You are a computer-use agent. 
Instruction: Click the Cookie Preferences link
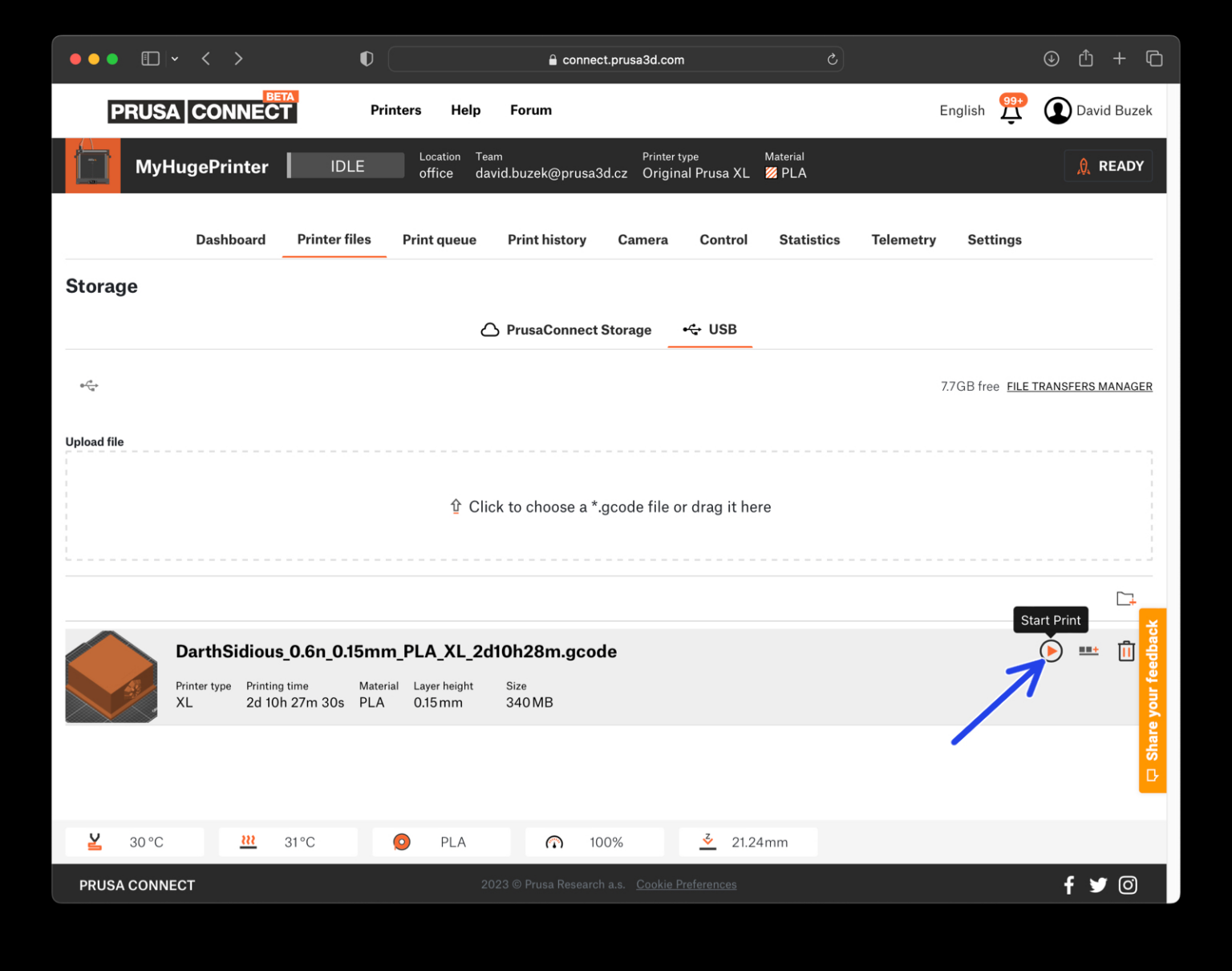click(686, 884)
